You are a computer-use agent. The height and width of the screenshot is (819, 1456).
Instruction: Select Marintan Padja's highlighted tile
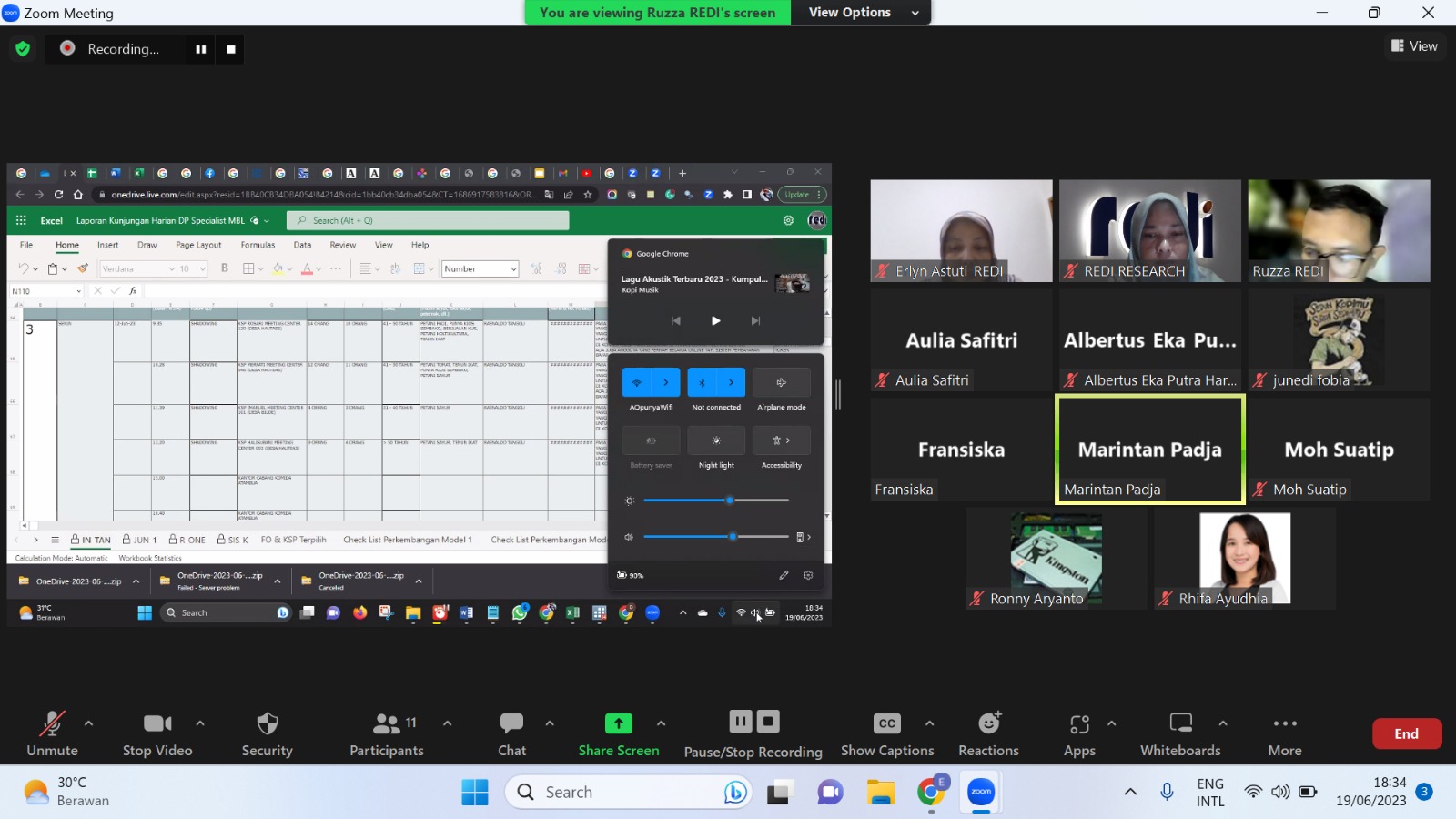tap(1150, 450)
